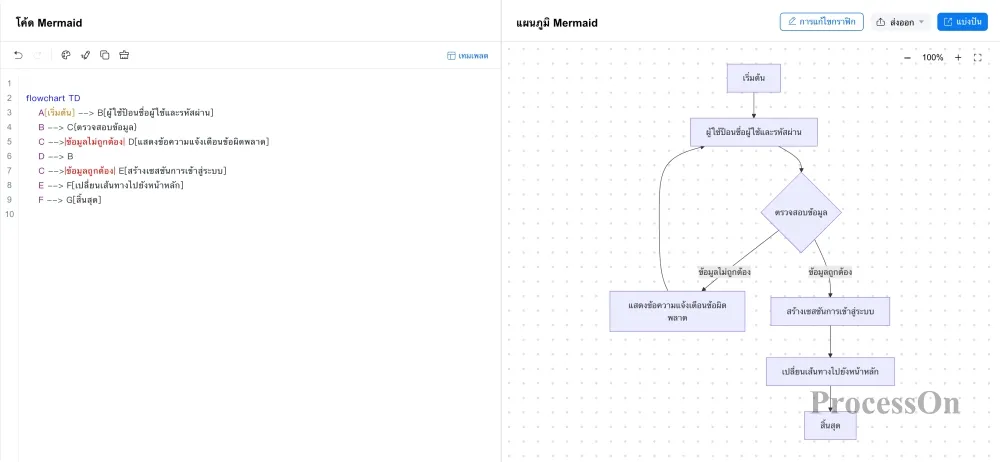This screenshot has width=1000, height=462.
Task: Click the โค้ด Mermaid panel title
Action: [49, 23]
